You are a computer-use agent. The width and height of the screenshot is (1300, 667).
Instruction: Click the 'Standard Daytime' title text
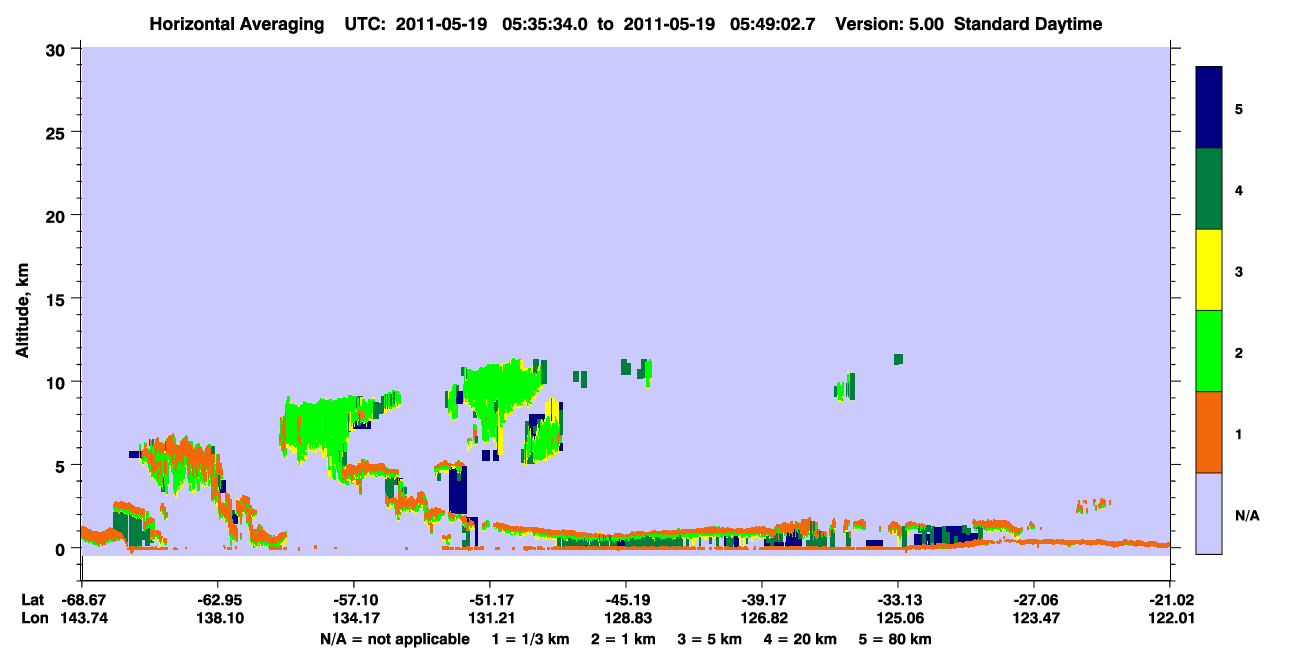pos(1028,24)
